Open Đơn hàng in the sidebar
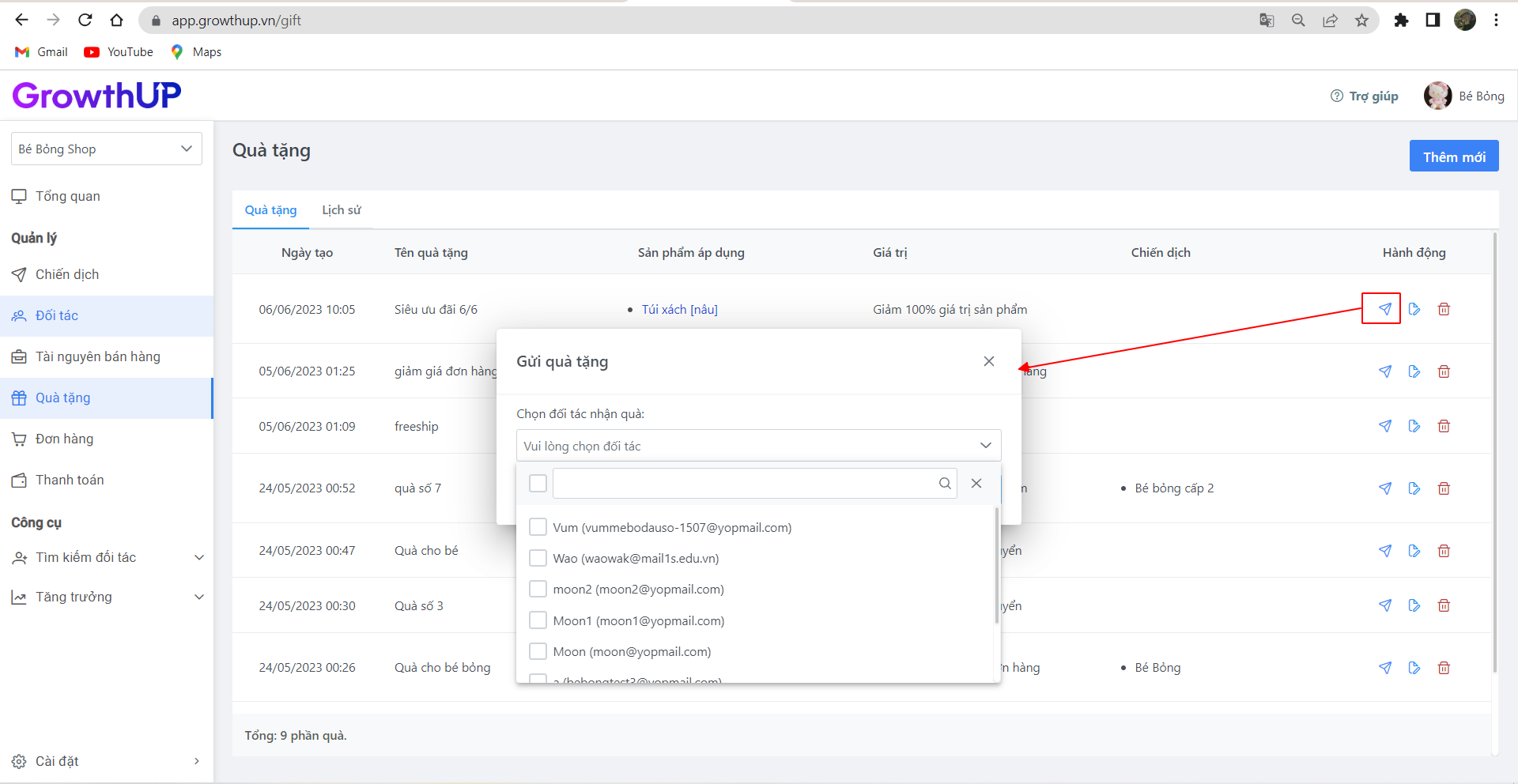Viewport: 1518px width, 784px height. [64, 439]
